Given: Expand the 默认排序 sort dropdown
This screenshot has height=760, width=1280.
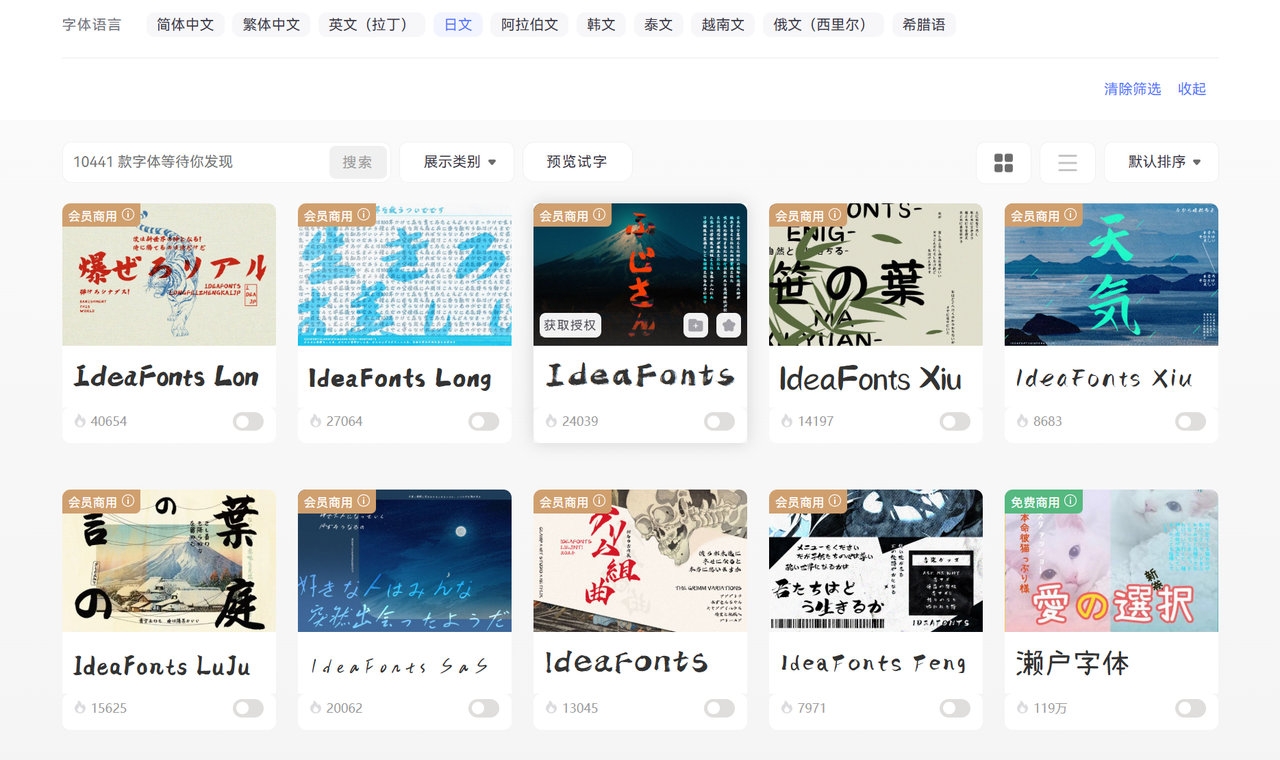Looking at the screenshot, I should (1161, 162).
